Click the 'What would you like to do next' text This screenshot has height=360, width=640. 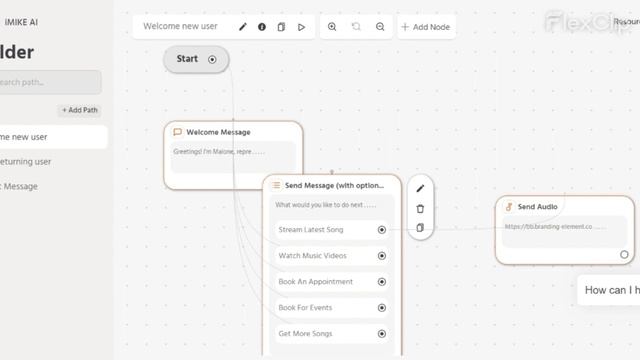click(x=325, y=205)
